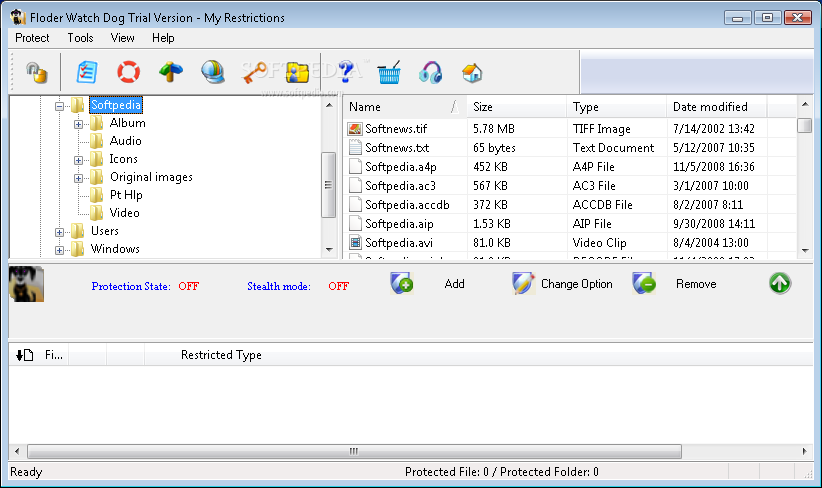The image size is (822, 488).
Task: Click the restrictions list scroll left arrow
Action: [17, 451]
